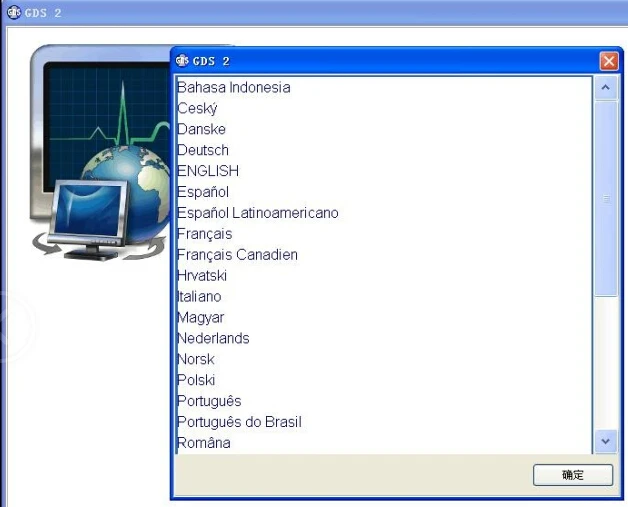
Task: Select Français Canadien
Action: pos(384,254)
